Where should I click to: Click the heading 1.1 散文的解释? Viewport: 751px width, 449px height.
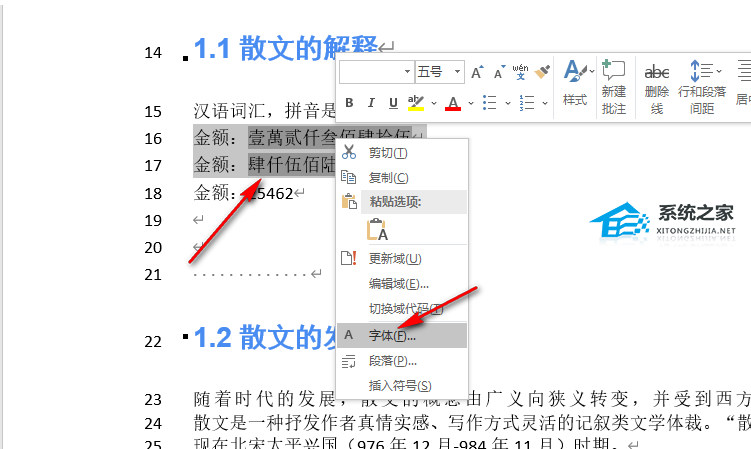[x=286, y=48]
